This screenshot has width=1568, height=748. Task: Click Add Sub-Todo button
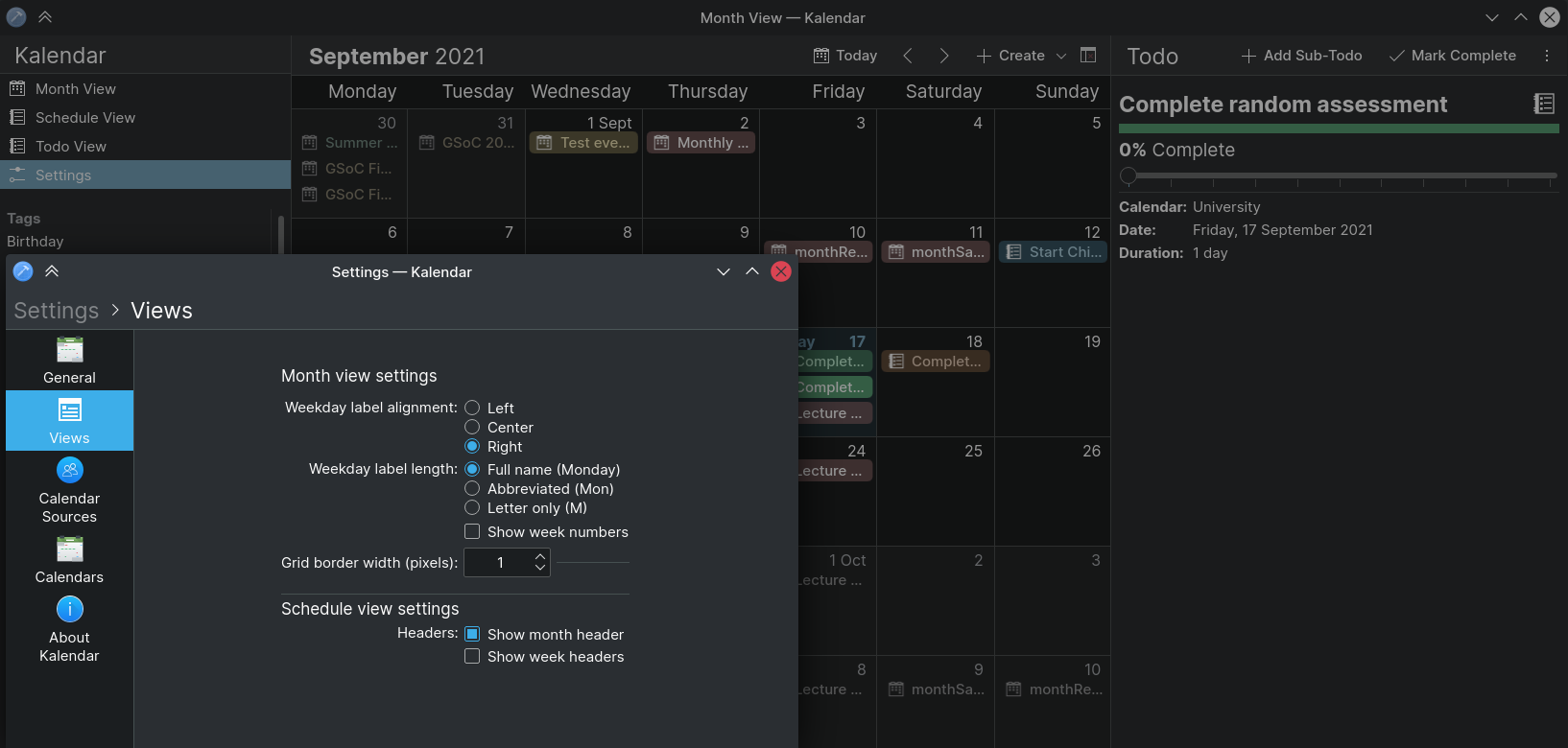coord(1302,56)
